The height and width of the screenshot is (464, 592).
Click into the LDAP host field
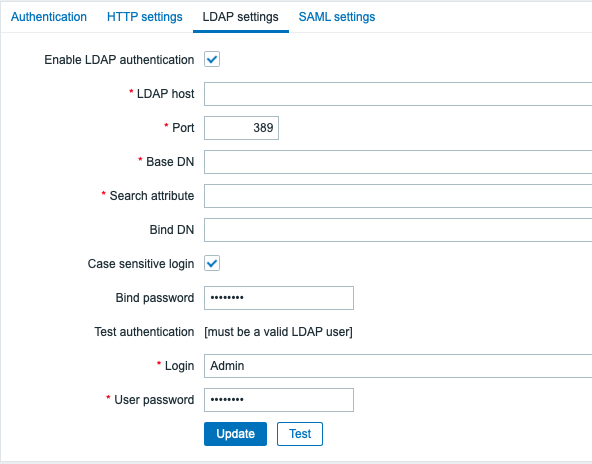tap(398, 94)
